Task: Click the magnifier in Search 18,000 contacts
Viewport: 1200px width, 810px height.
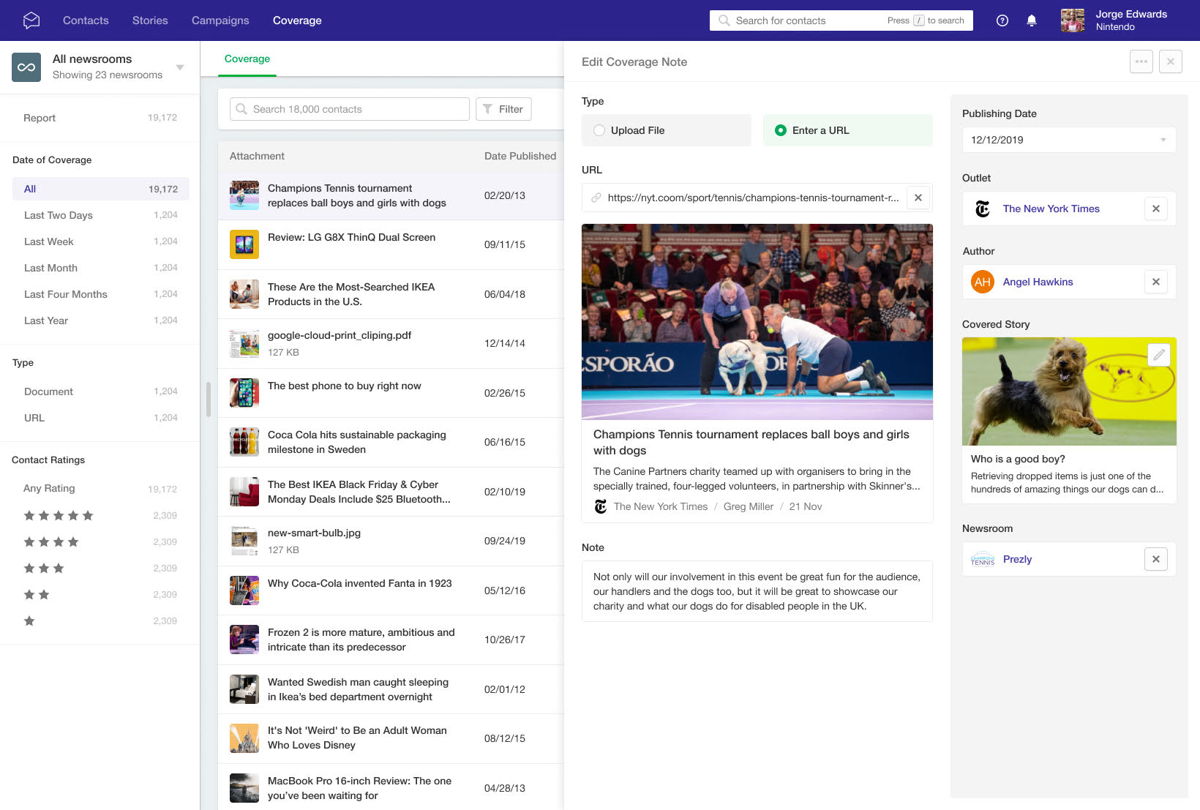Action: tap(242, 109)
